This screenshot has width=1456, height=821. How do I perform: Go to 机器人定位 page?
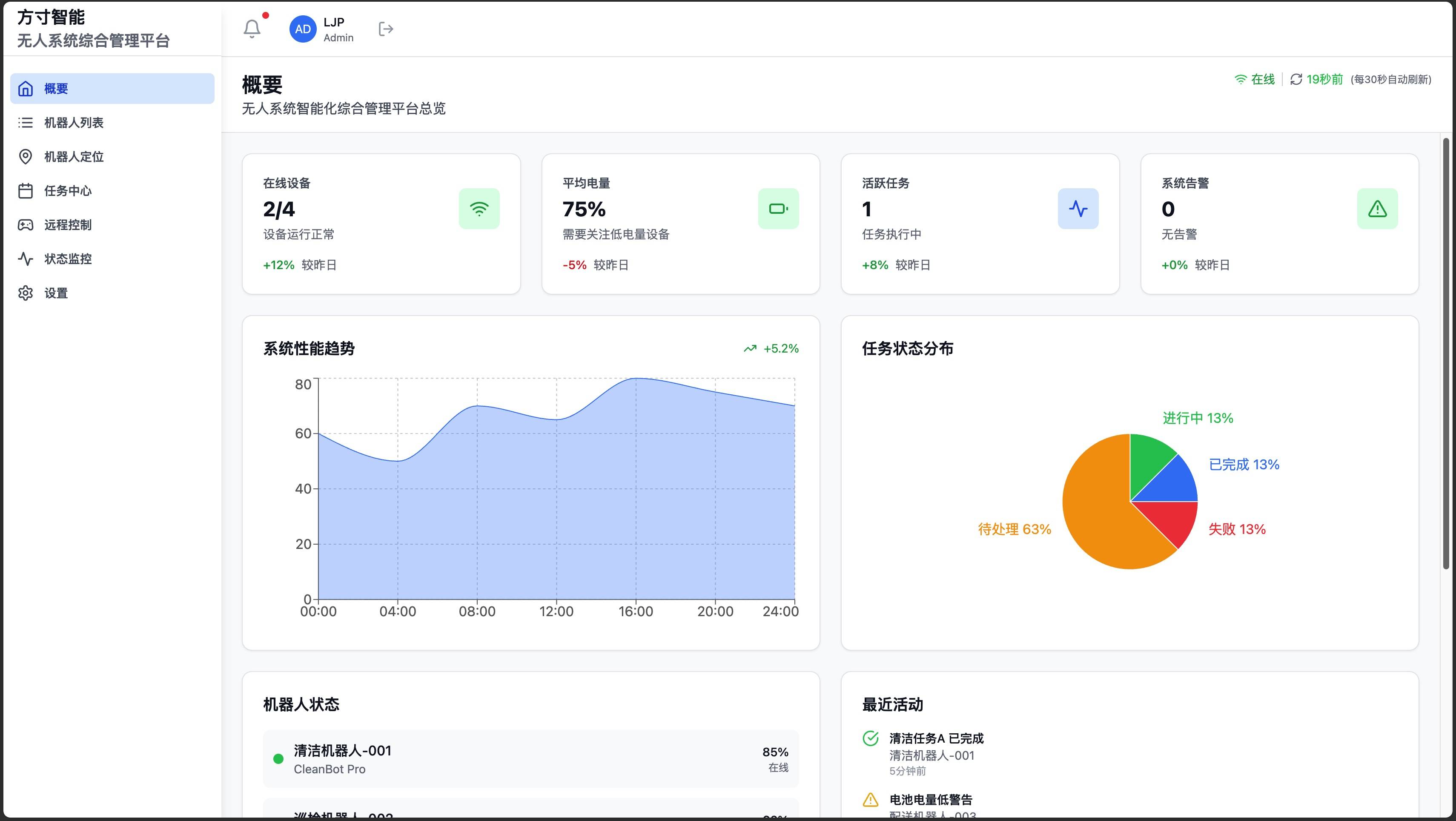[74, 157]
